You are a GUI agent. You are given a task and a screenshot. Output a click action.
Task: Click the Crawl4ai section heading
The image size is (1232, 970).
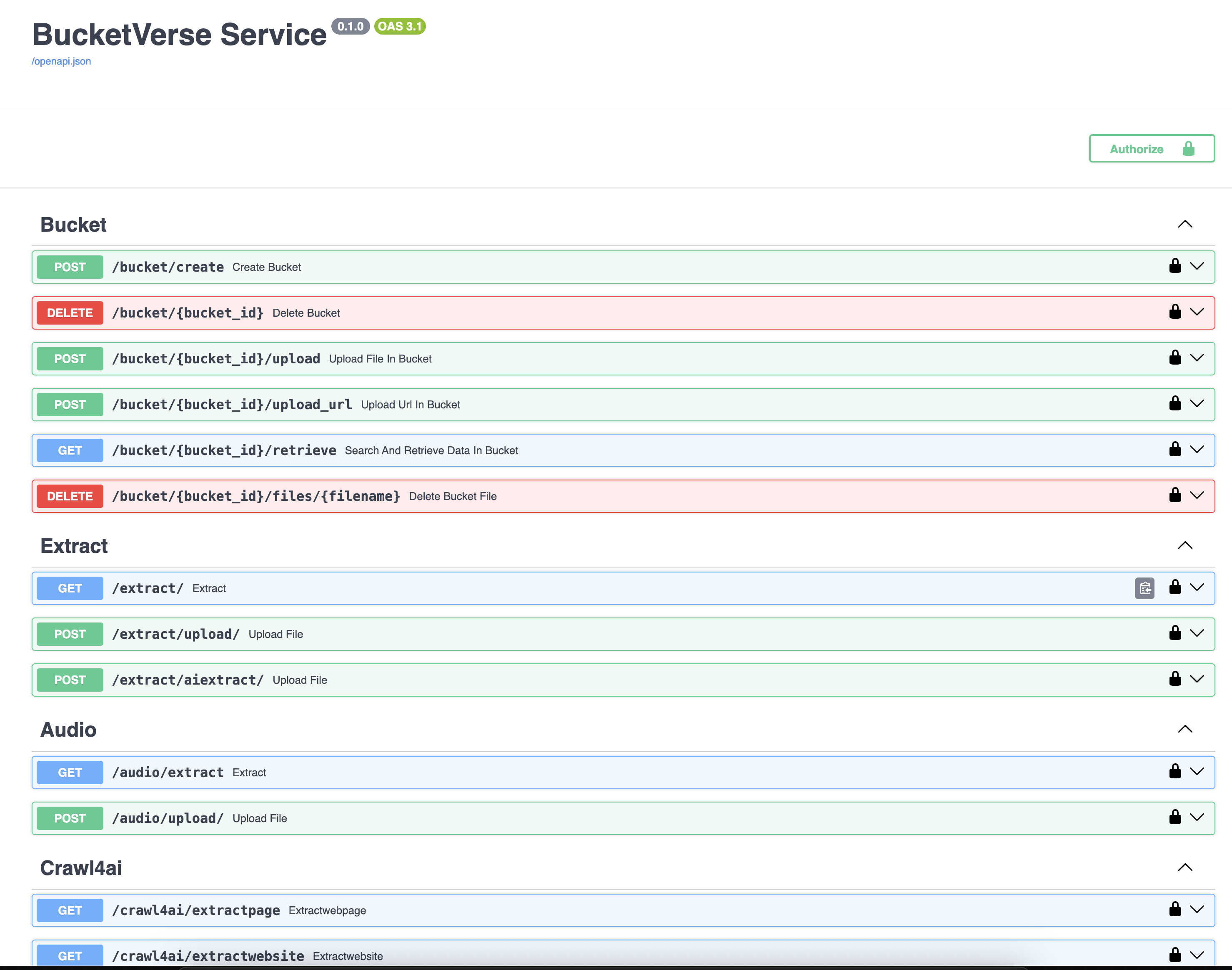pyautogui.click(x=81, y=868)
